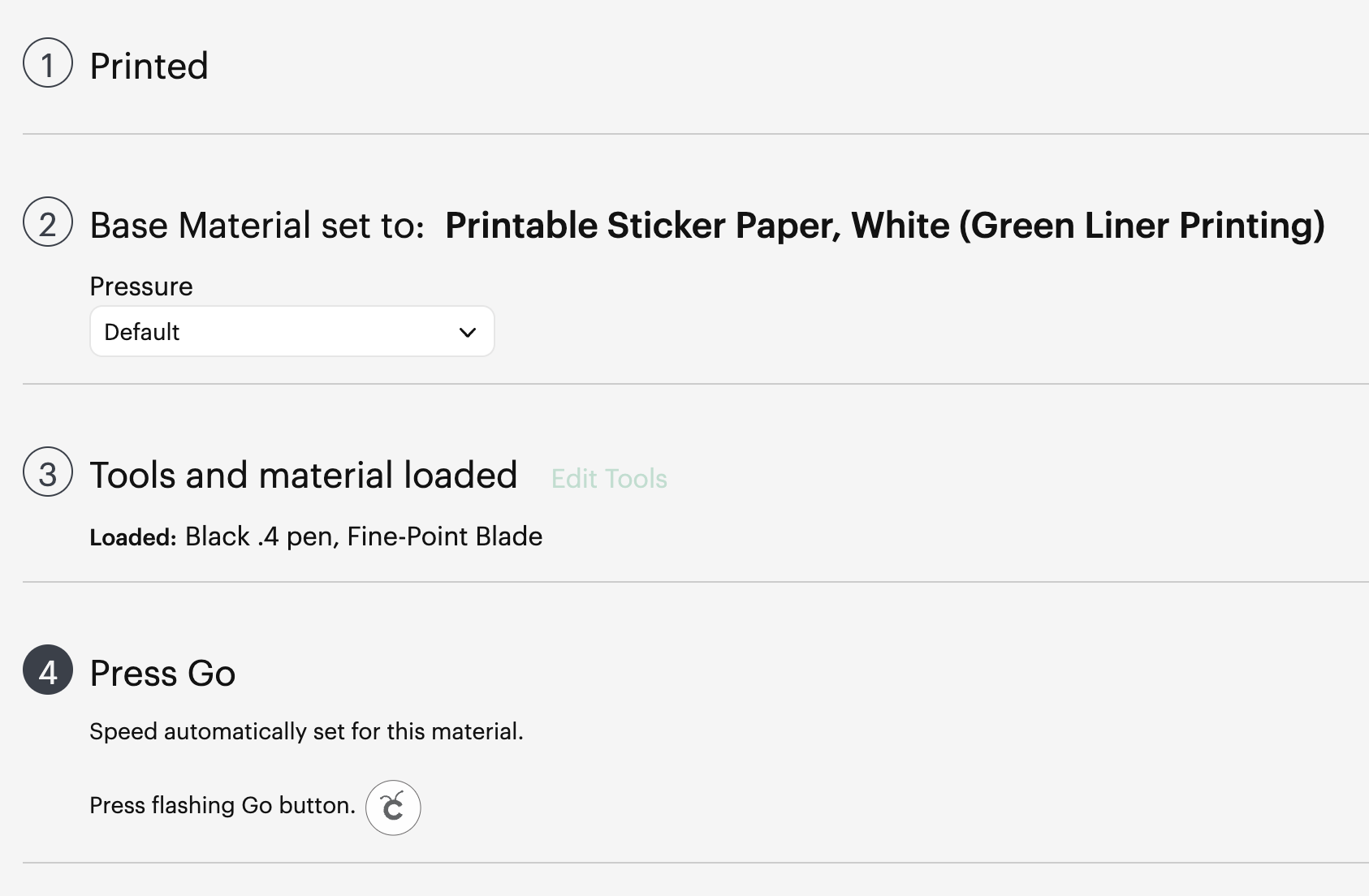The image size is (1369, 896).
Task: Click the Base Material set to heading
Action: point(257,226)
